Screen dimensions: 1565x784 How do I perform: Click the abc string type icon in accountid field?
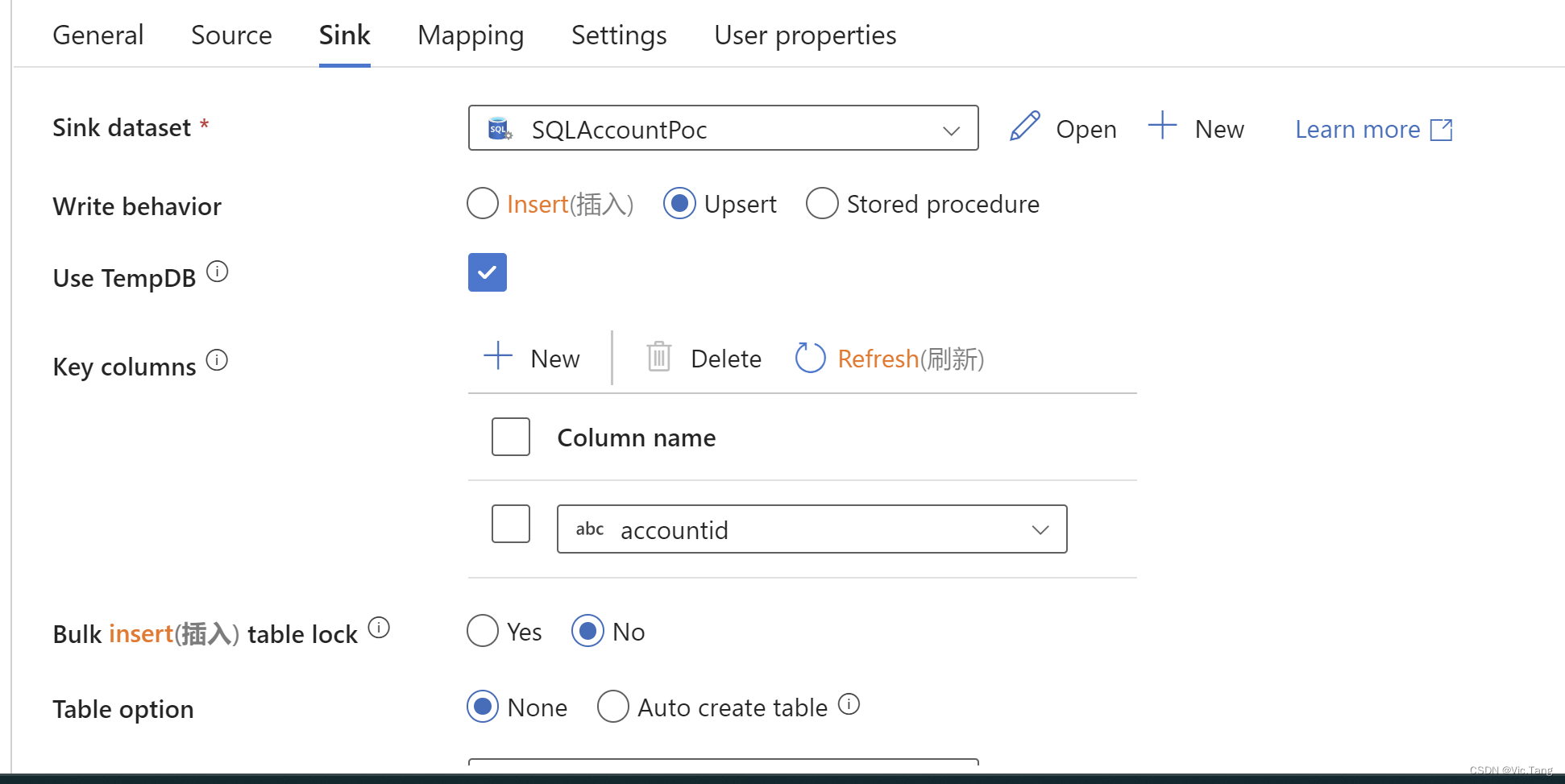coord(589,529)
